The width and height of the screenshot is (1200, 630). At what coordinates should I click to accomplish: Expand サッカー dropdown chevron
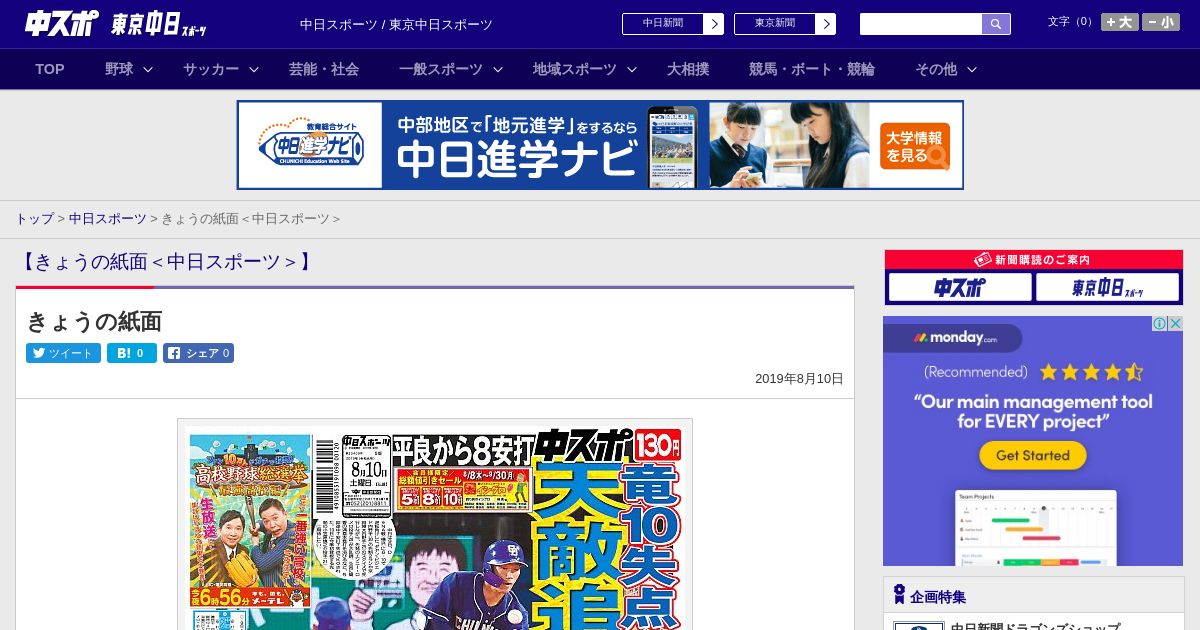[x=254, y=69]
